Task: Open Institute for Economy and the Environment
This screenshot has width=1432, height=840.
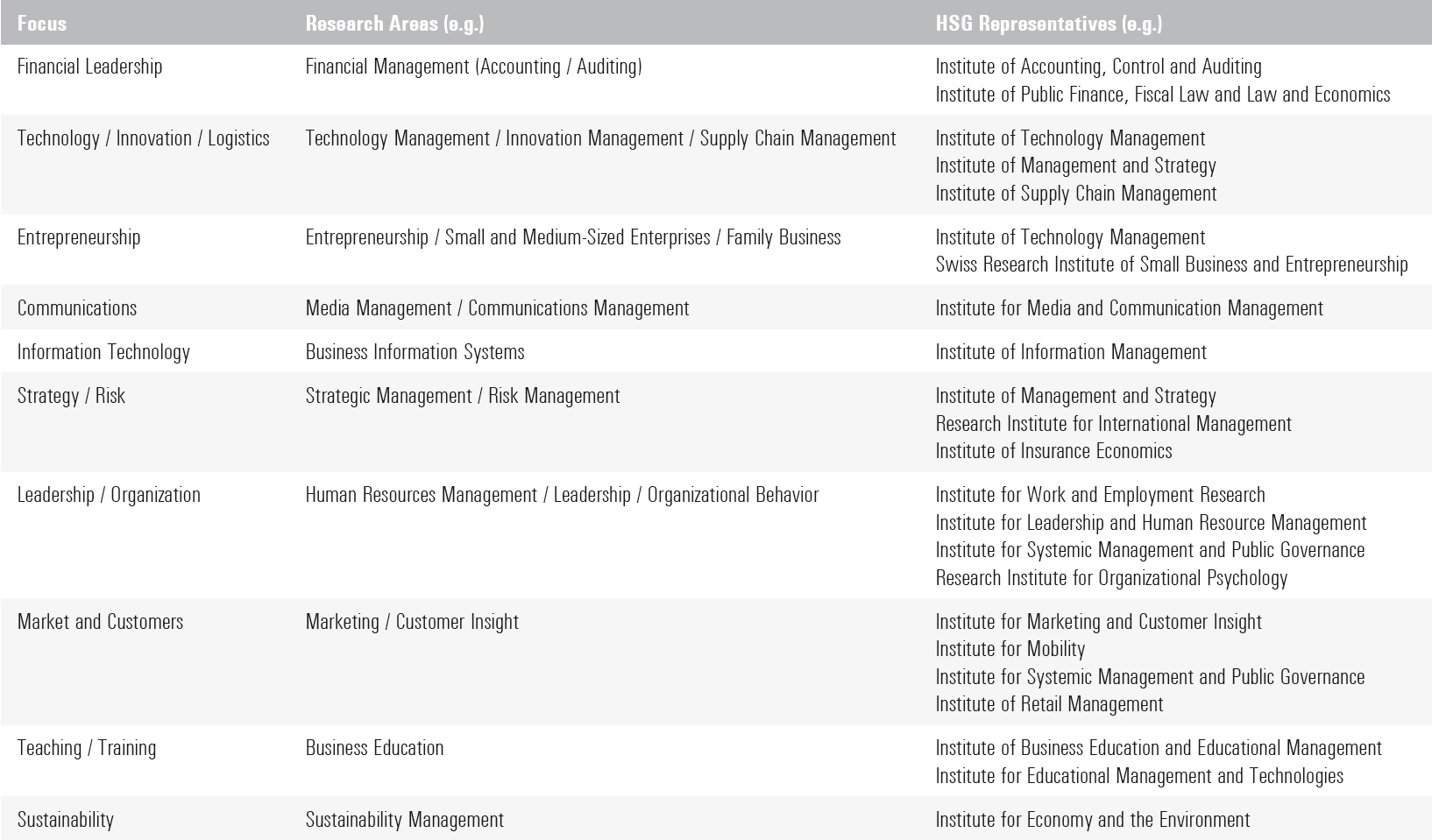Action: pos(1092,820)
